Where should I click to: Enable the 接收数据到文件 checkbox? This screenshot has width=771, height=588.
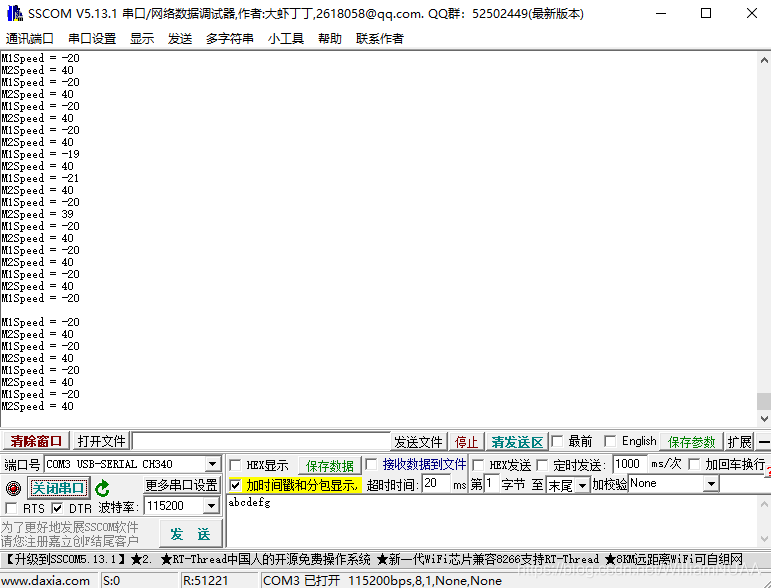(x=372, y=464)
